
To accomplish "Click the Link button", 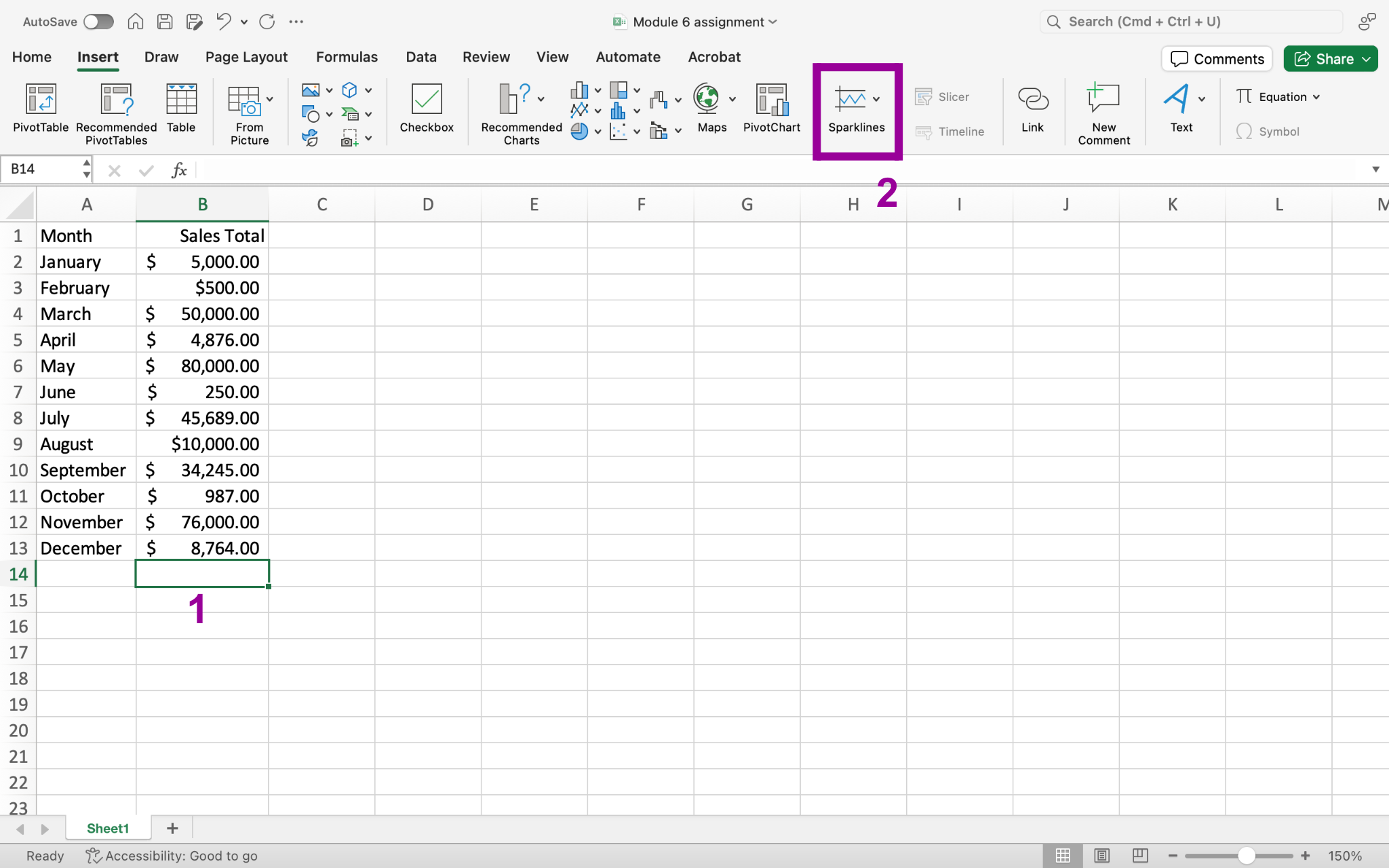I will pos(1033,108).
